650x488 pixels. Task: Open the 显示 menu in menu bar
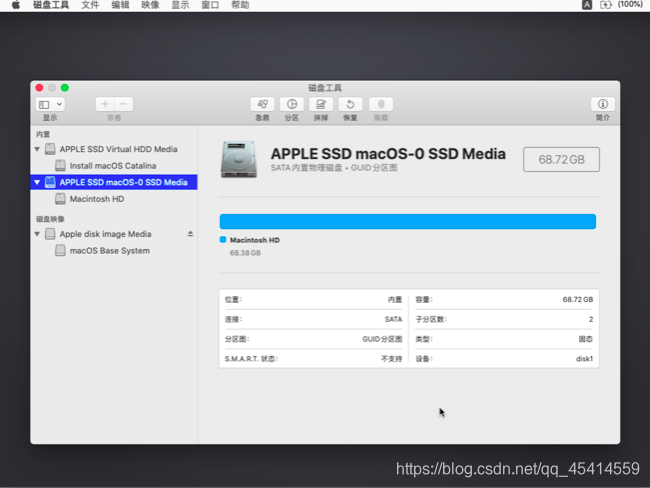(180, 5)
